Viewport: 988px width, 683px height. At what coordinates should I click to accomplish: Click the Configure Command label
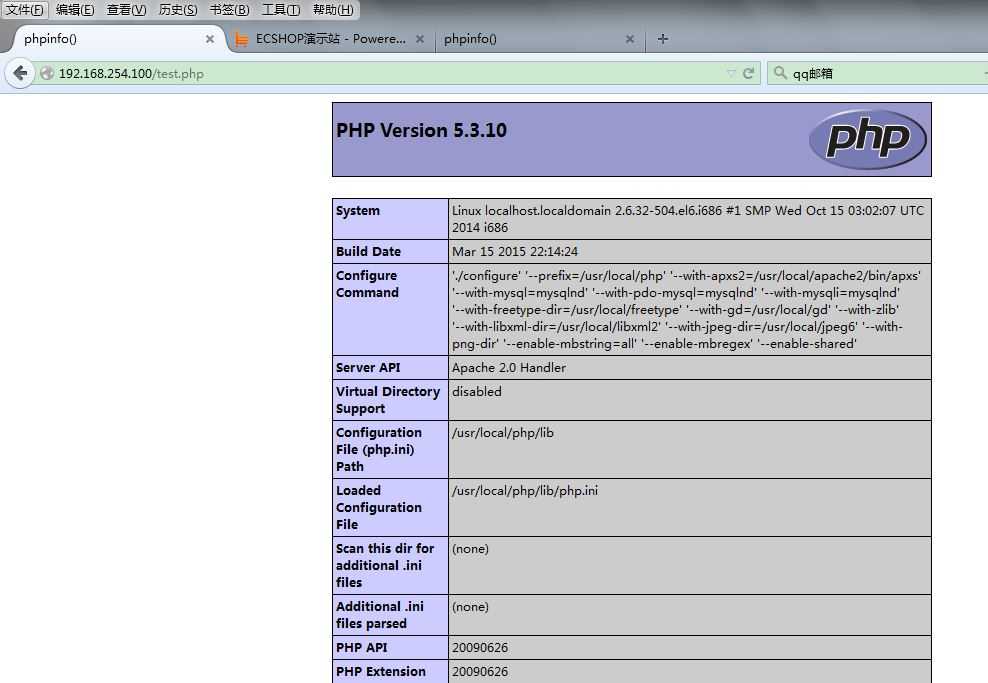pyautogui.click(x=367, y=284)
